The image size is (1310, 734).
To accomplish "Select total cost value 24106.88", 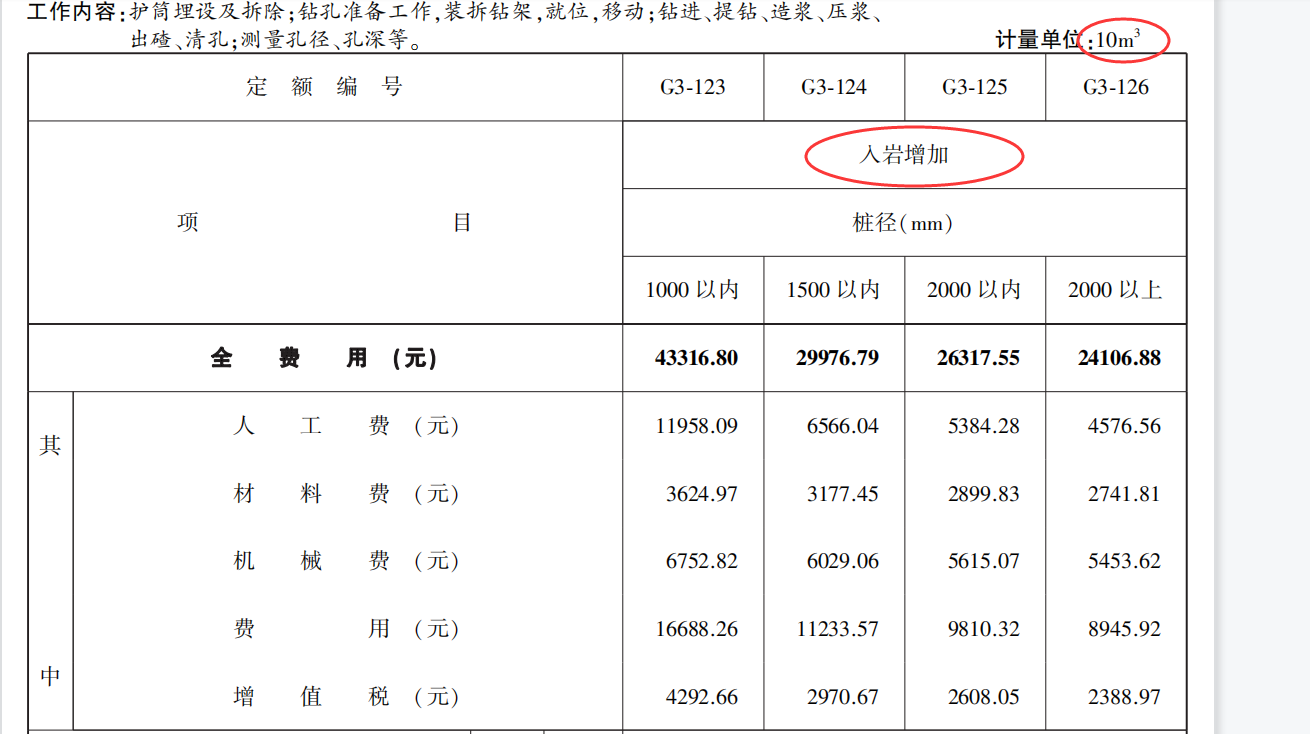I will point(1120,358).
